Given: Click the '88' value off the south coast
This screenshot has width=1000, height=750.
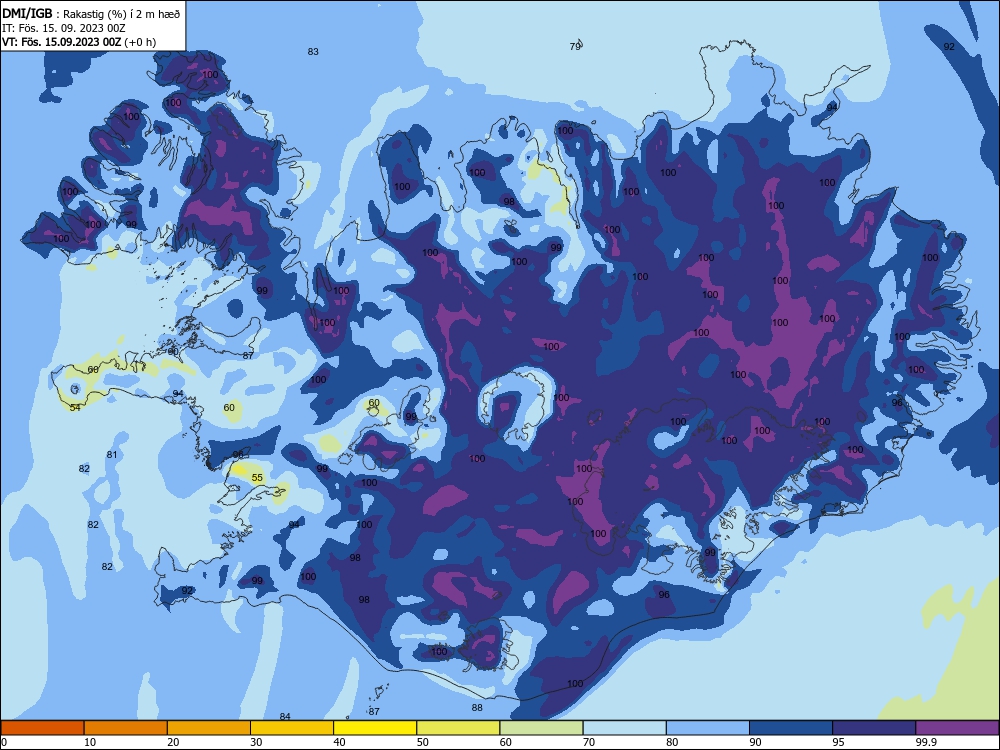Looking at the screenshot, I should point(477,707).
